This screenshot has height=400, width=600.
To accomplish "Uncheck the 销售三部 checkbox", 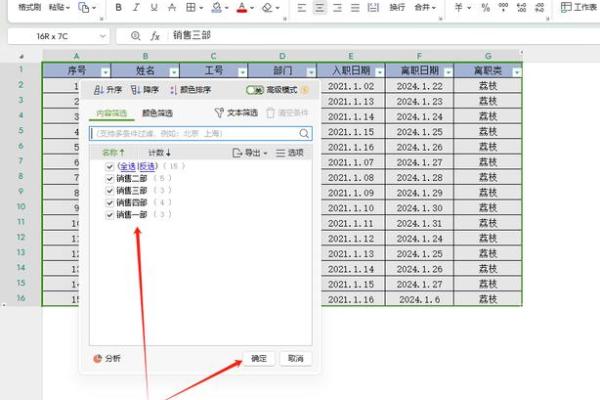I will [109, 191].
